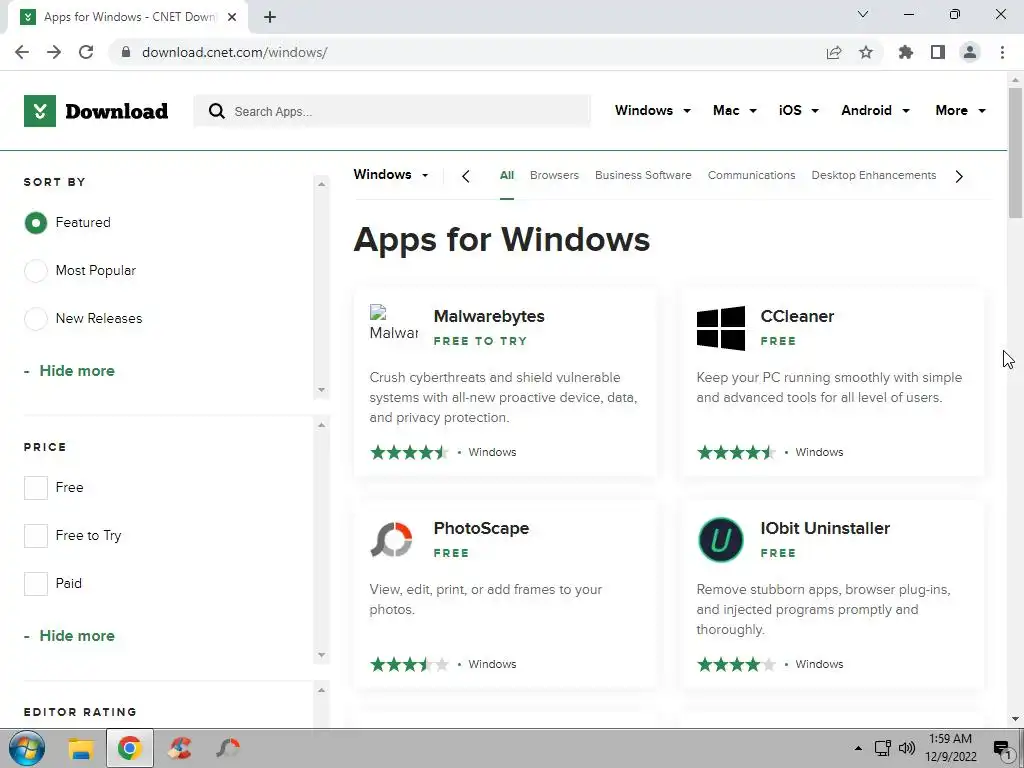Go back with the browser back arrow
Viewport: 1024px width, 768px height.
22,52
